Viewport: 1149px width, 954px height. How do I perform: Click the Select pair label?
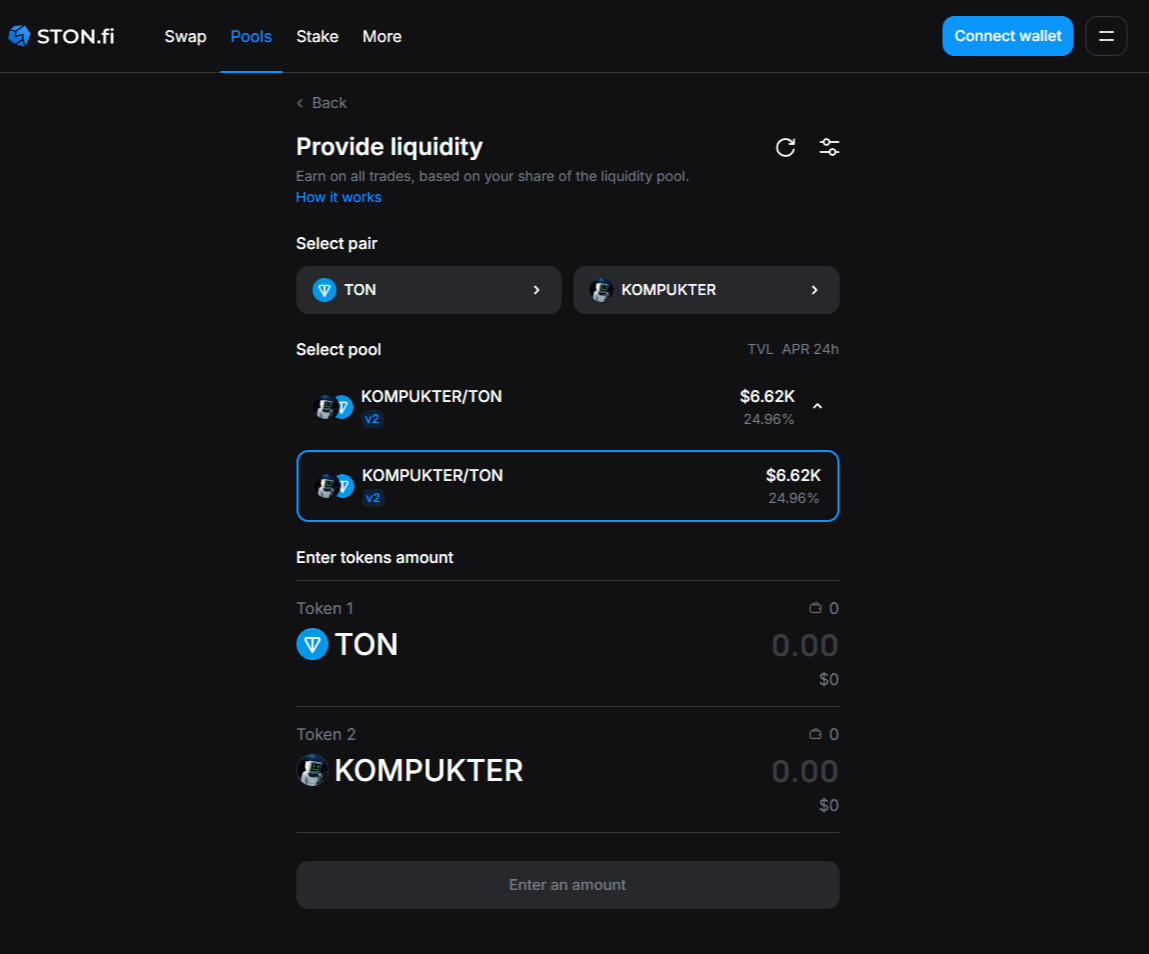coord(336,243)
